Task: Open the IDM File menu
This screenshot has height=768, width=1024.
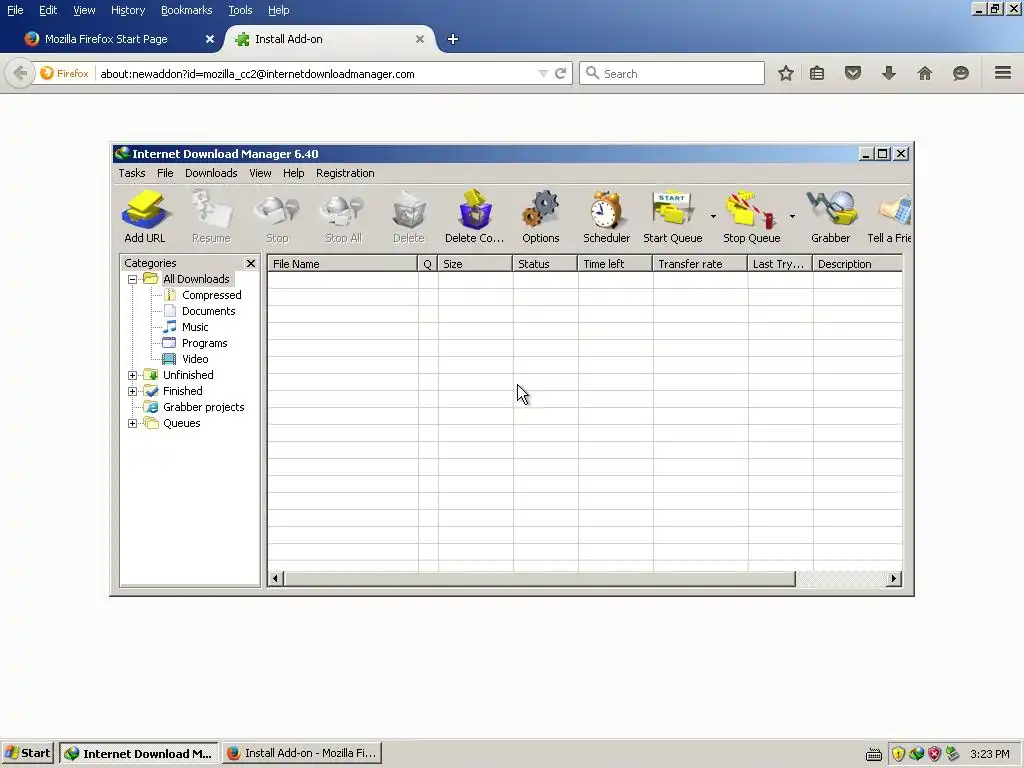Action: 165,173
